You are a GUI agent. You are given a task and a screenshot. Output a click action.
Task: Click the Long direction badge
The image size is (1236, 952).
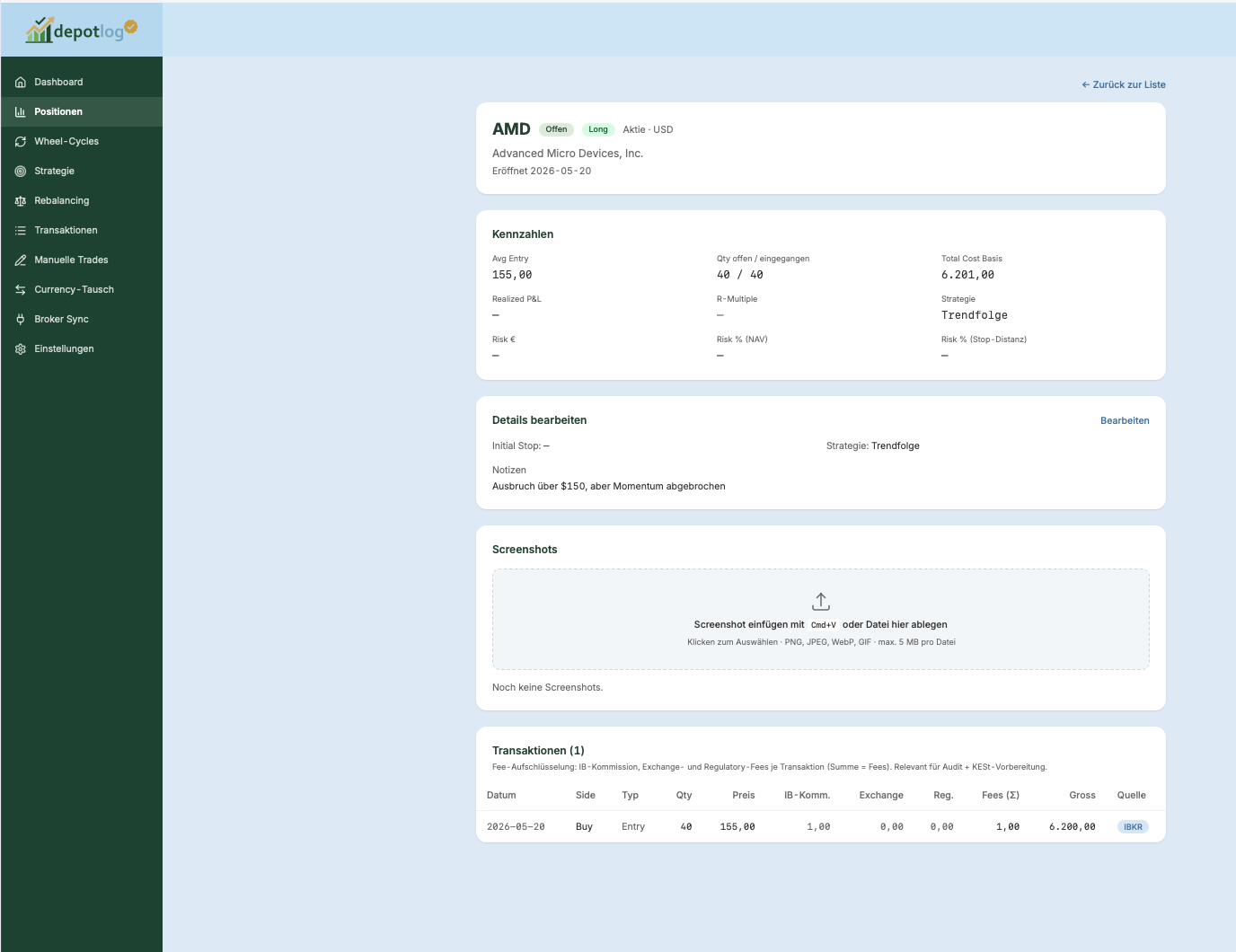(x=598, y=129)
